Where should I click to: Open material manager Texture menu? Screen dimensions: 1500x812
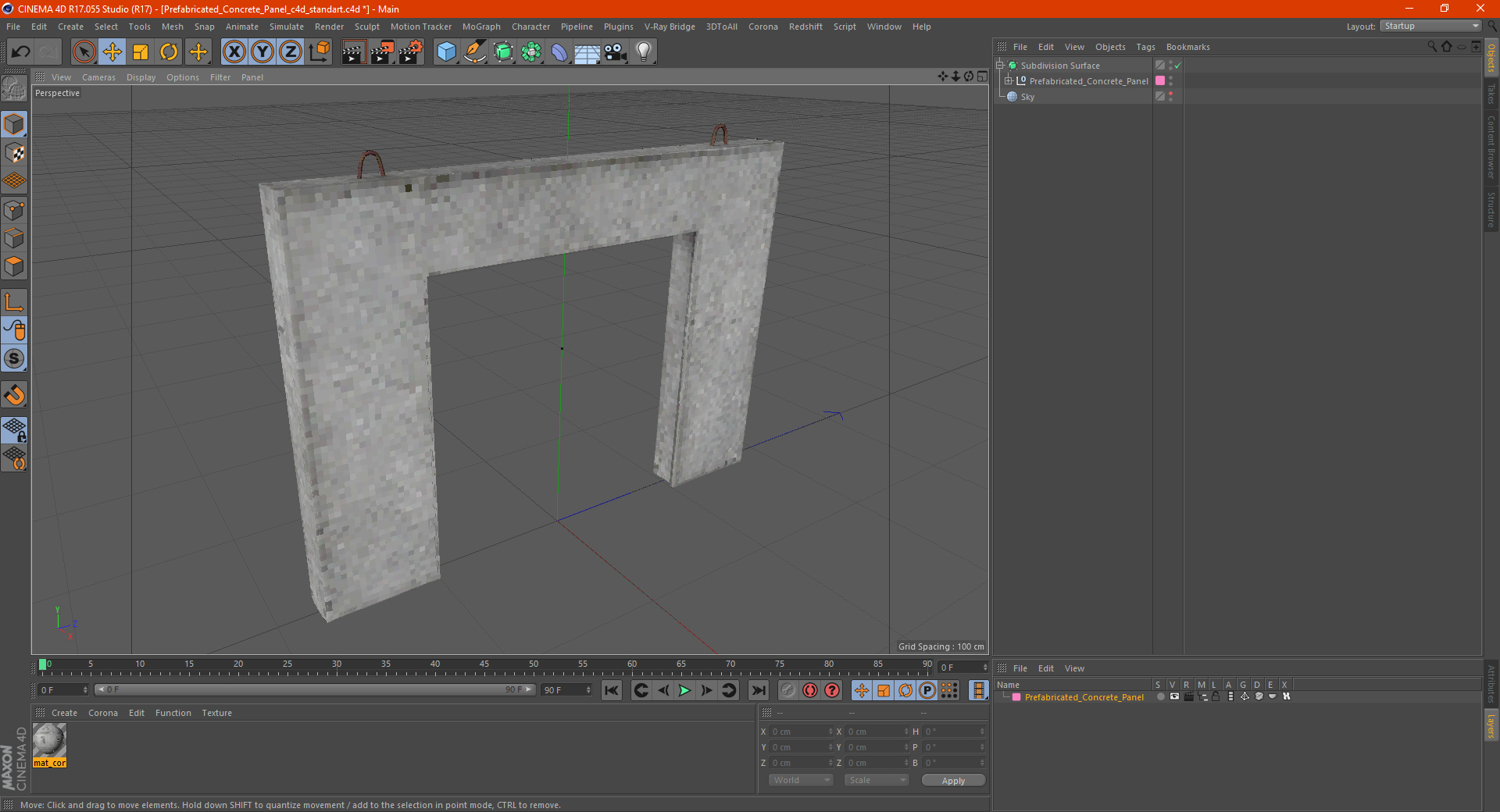click(216, 713)
